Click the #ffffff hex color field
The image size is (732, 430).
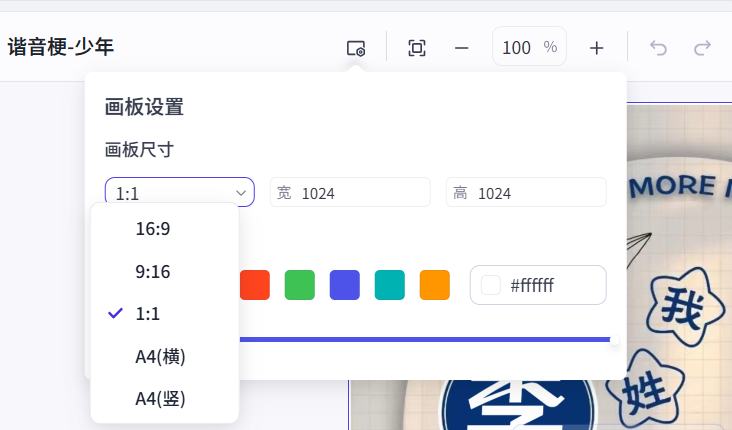click(x=538, y=285)
